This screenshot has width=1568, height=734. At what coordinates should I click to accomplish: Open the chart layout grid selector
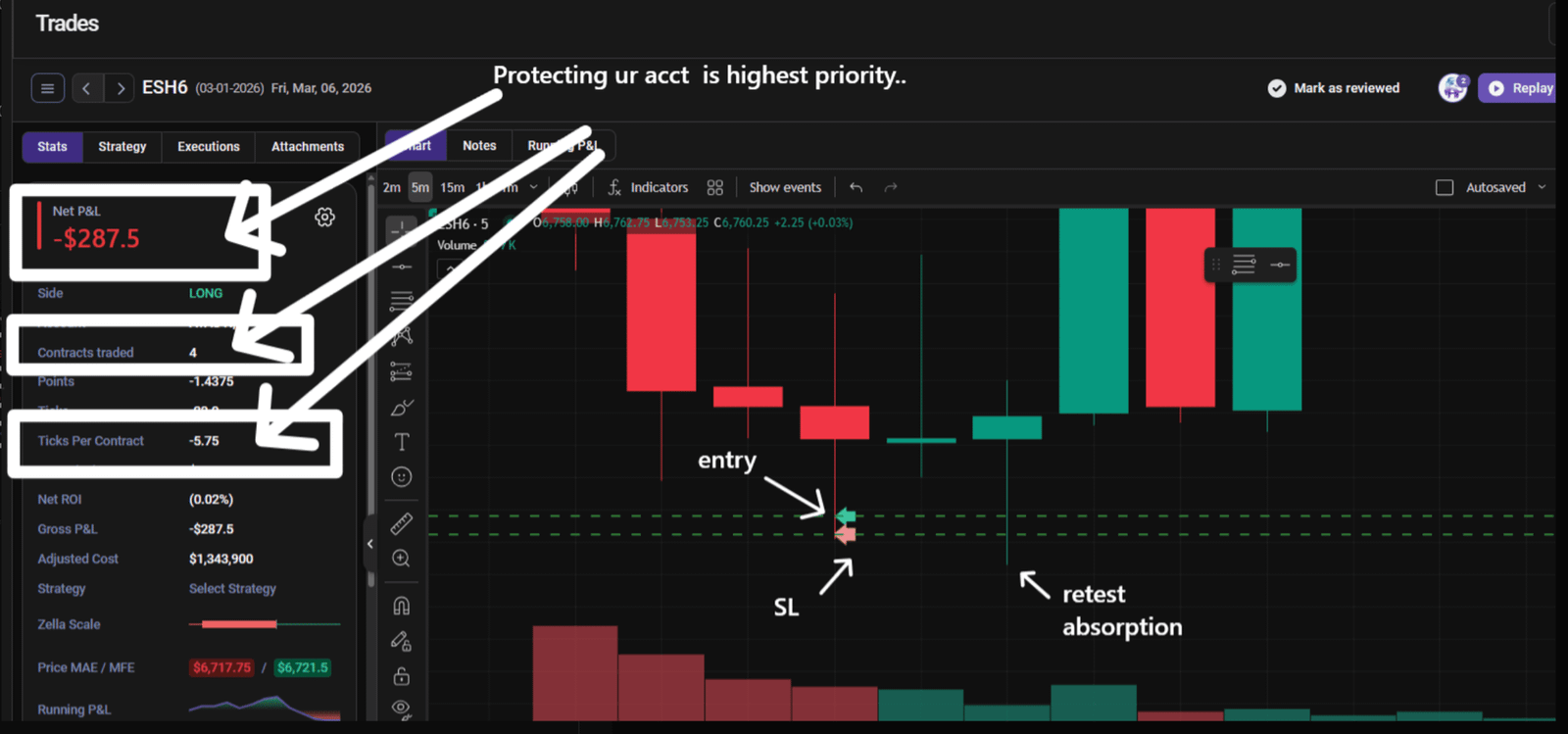click(715, 187)
